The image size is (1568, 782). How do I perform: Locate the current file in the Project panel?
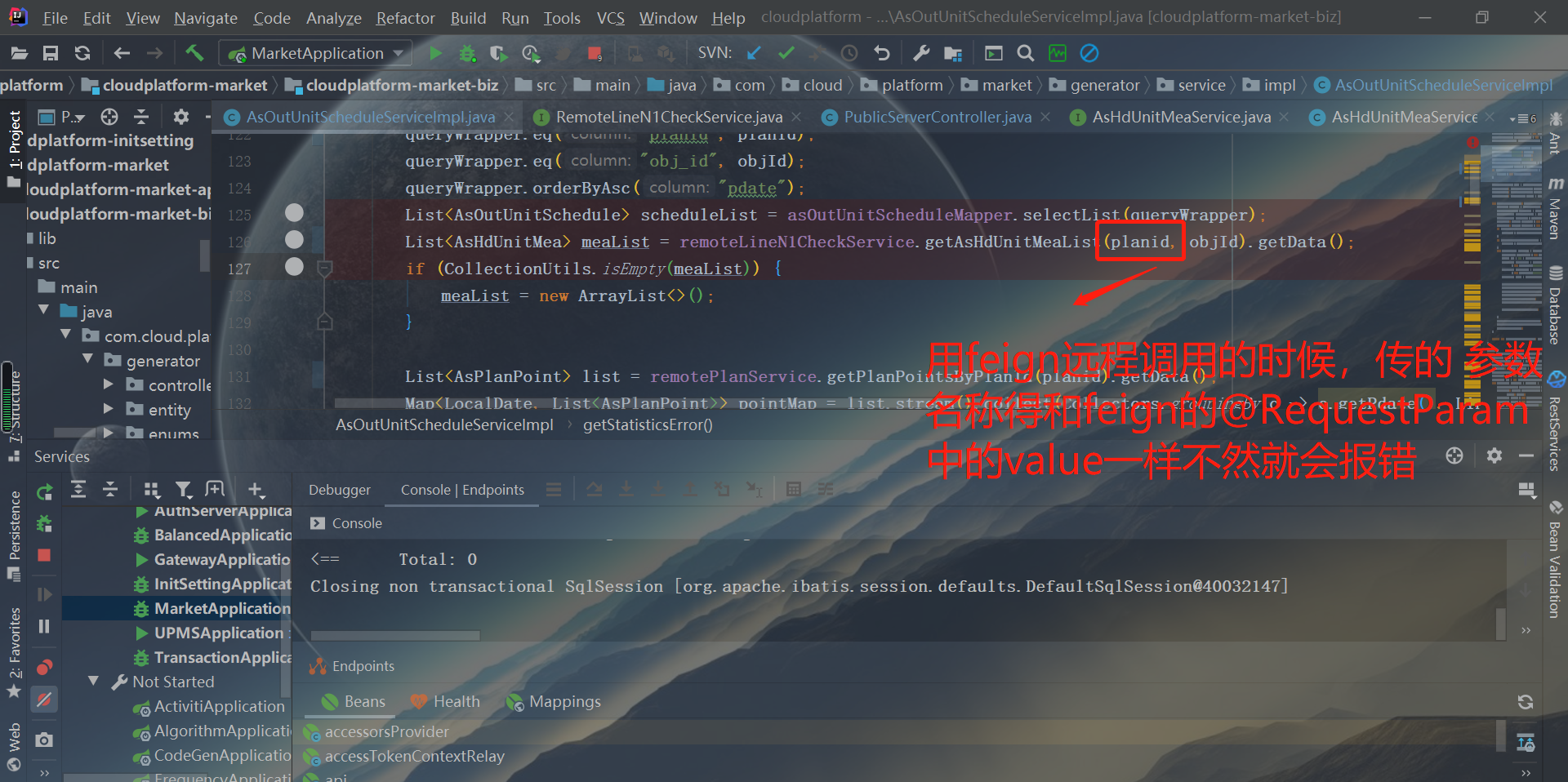109,117
